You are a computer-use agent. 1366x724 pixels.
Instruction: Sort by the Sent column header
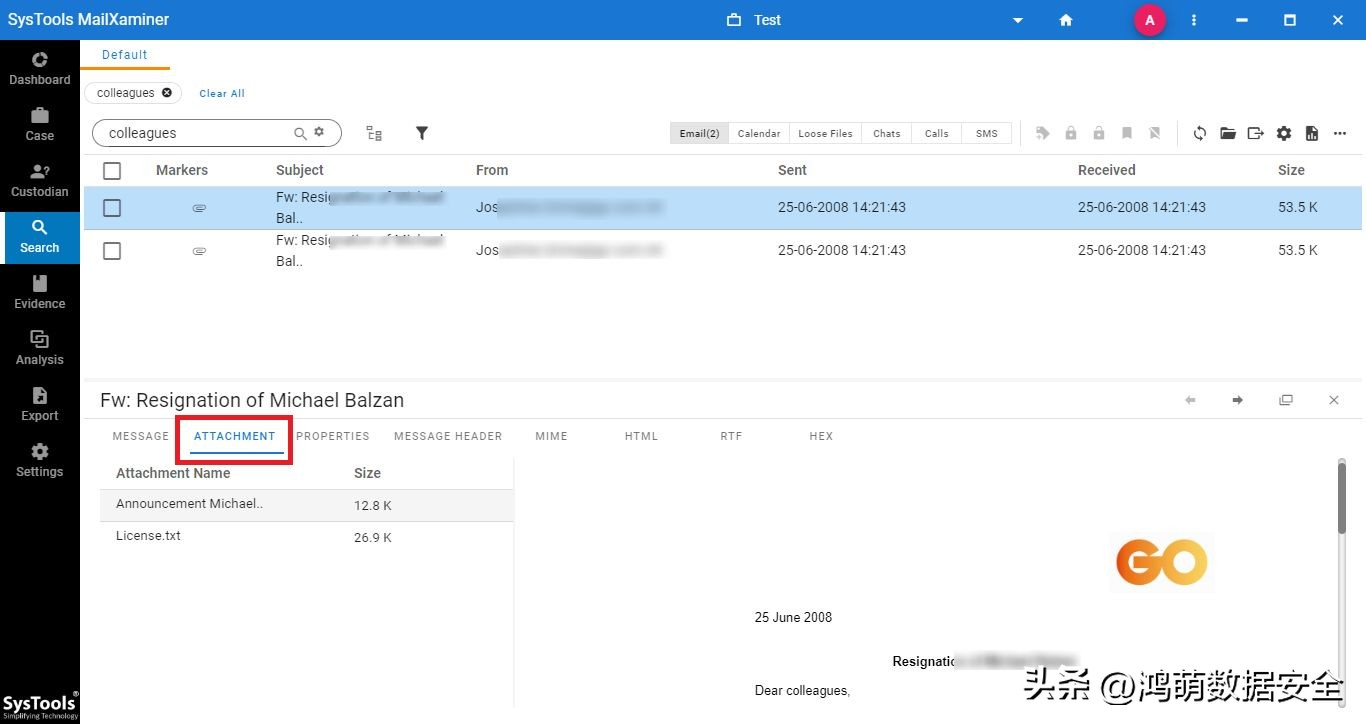coord(792,170)
